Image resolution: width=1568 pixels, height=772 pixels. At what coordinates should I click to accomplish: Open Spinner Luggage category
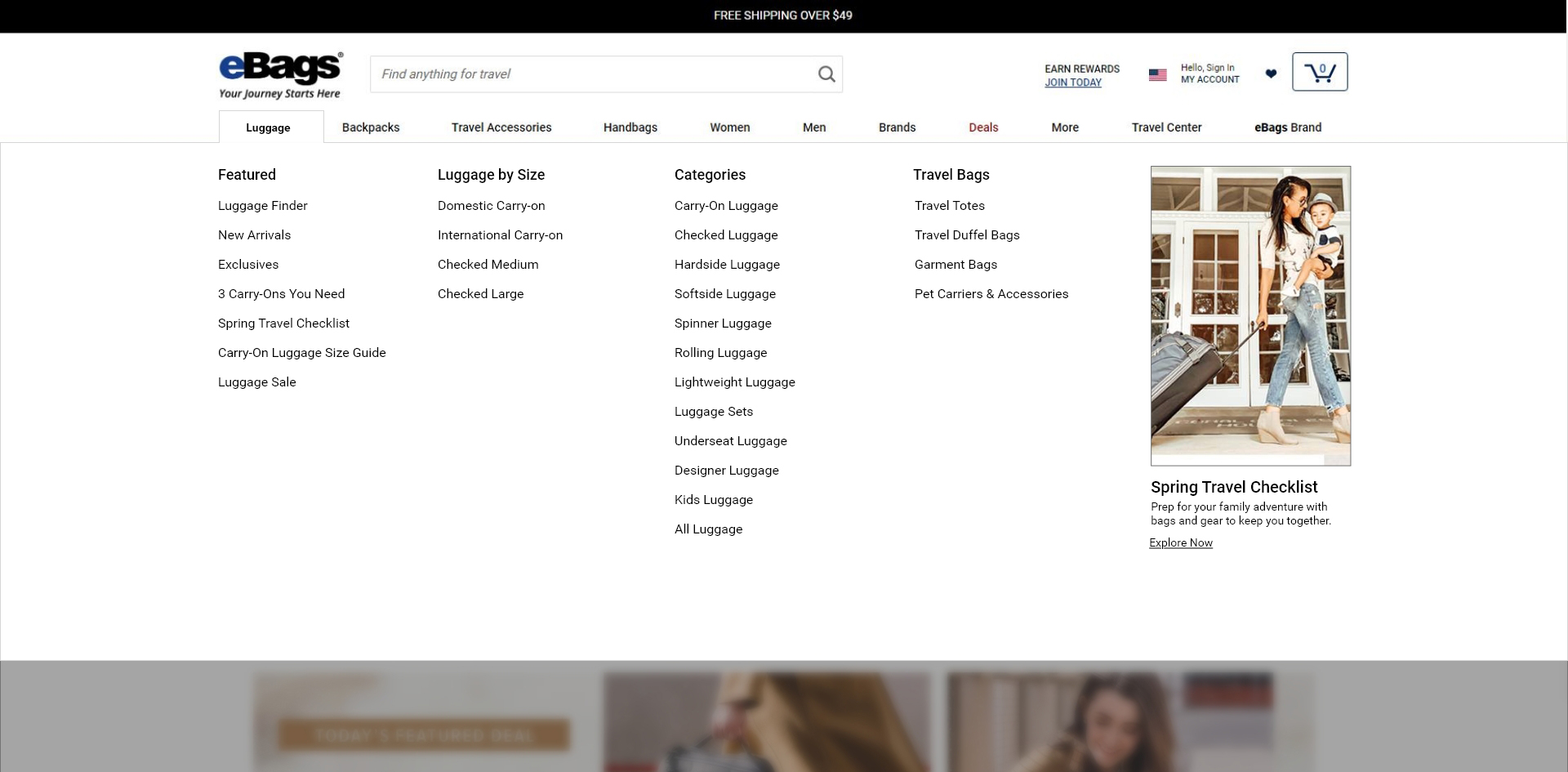[723, 324]
